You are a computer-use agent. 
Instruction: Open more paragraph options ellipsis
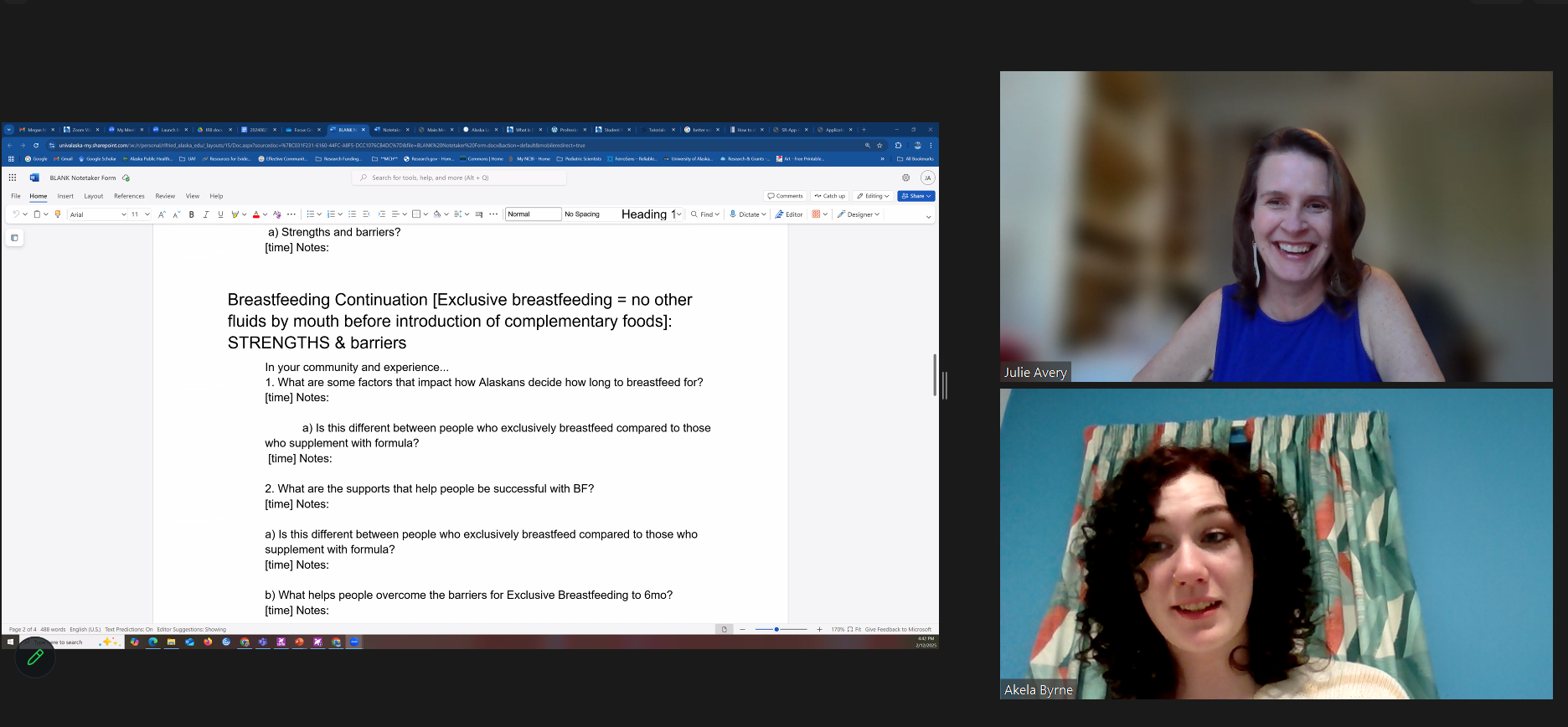[x=493, y=214]
